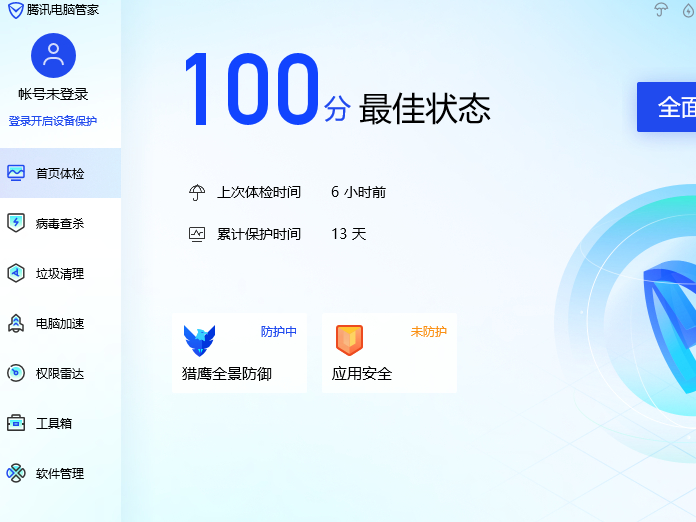The image size is (696, 522).
Task: Open the 应用安全 card
Action: (389, 353)
